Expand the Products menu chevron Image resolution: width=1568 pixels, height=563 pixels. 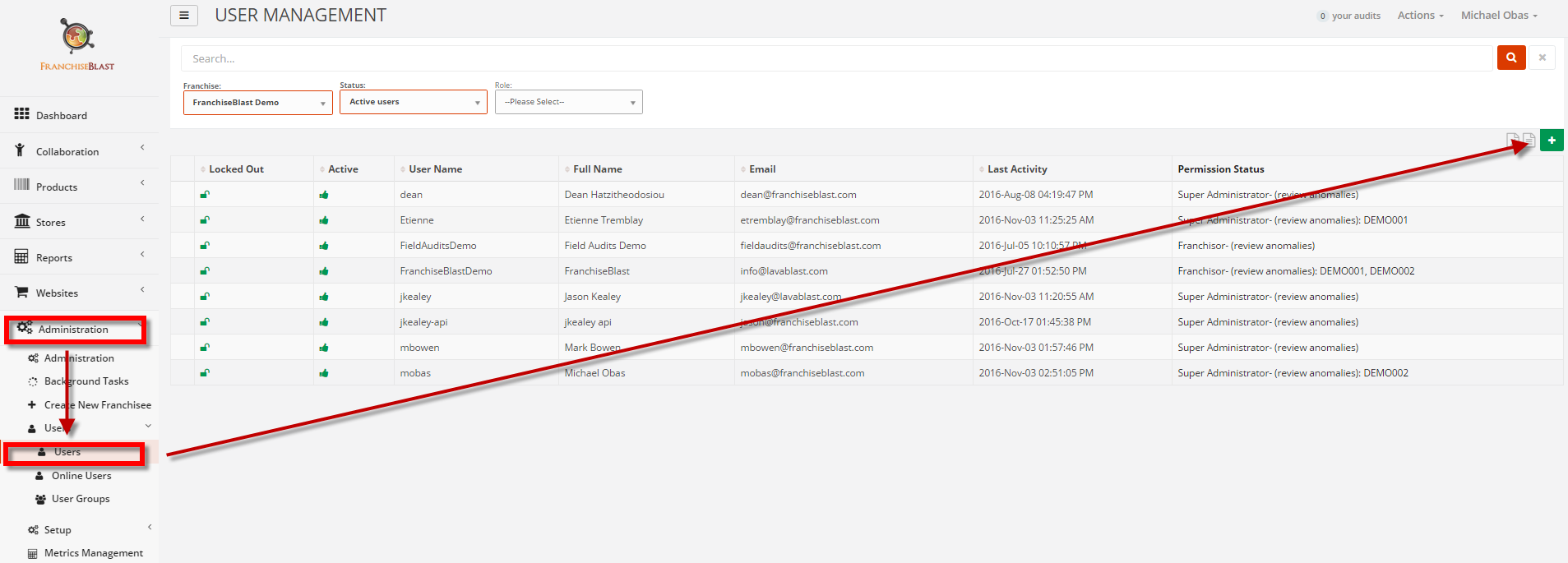[142, 183]
